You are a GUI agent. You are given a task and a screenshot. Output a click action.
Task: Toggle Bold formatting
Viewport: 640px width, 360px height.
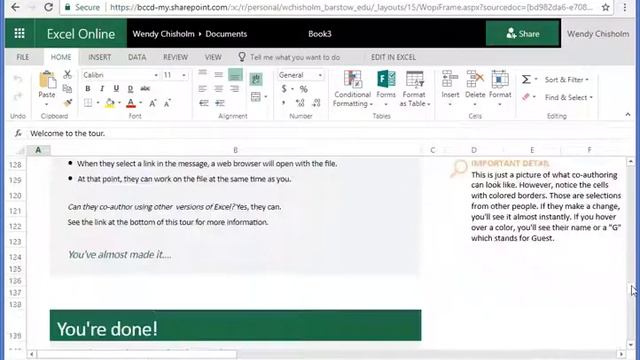click(88, 89)
